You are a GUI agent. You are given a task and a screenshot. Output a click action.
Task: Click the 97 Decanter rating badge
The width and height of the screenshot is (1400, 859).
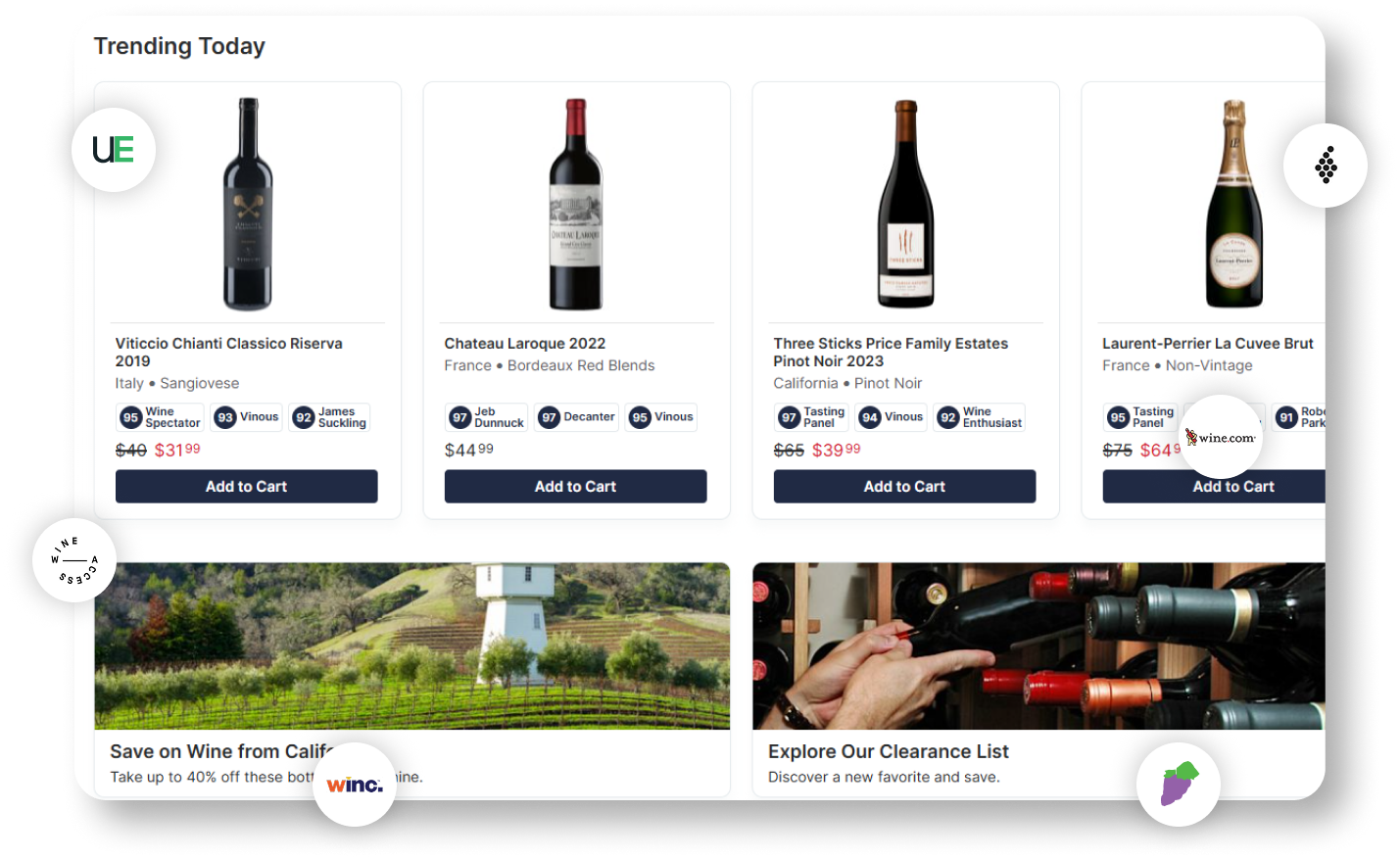(x=577, y=417)
